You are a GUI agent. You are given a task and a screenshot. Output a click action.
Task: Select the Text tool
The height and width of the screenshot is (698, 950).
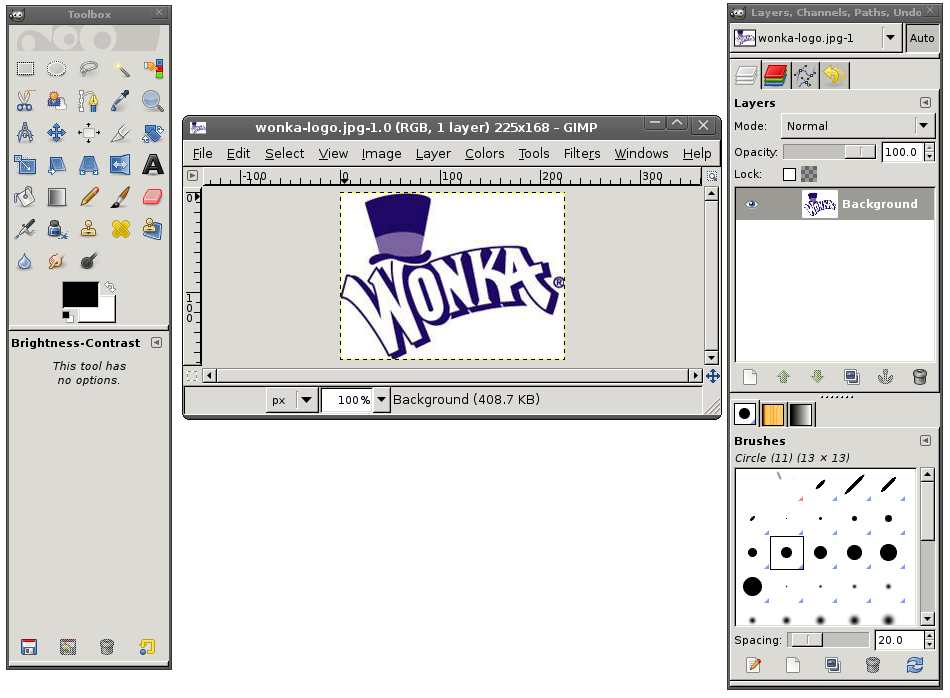click(153, 165)
